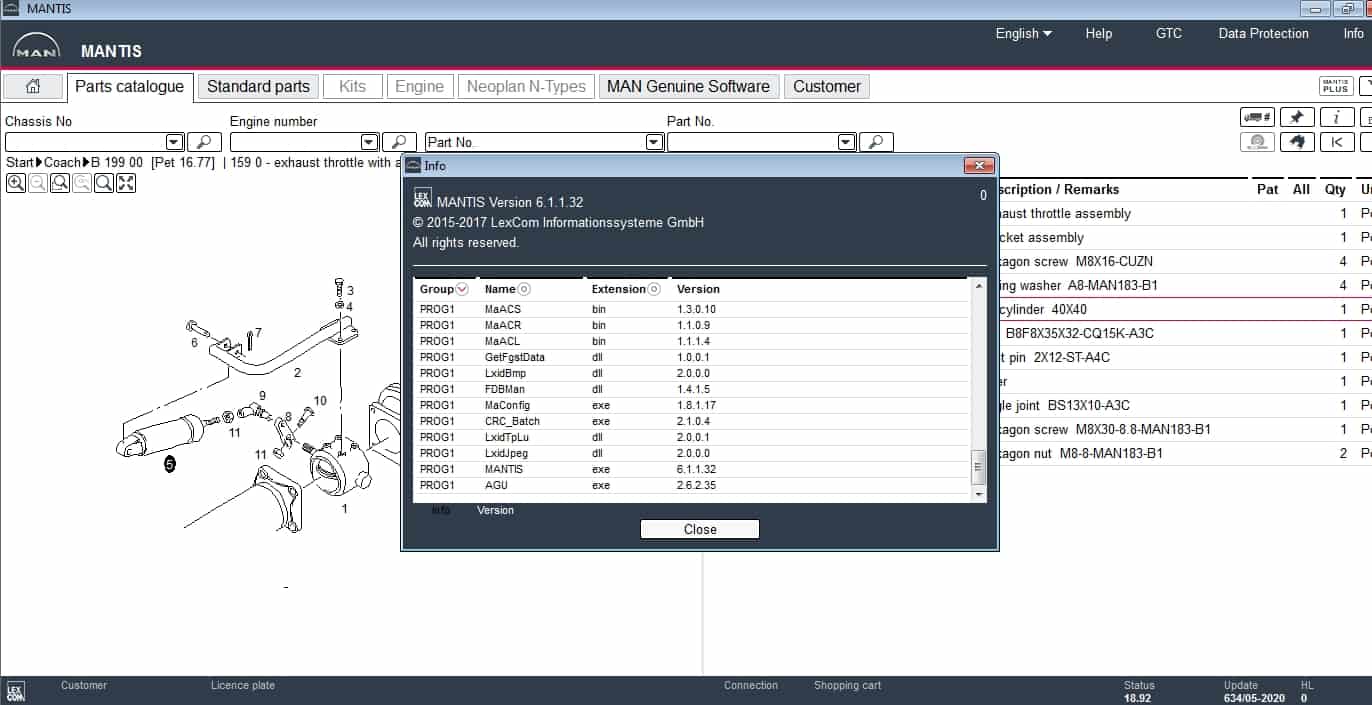
Task: Open the Customer tab
Action: (x=827, y=86)
